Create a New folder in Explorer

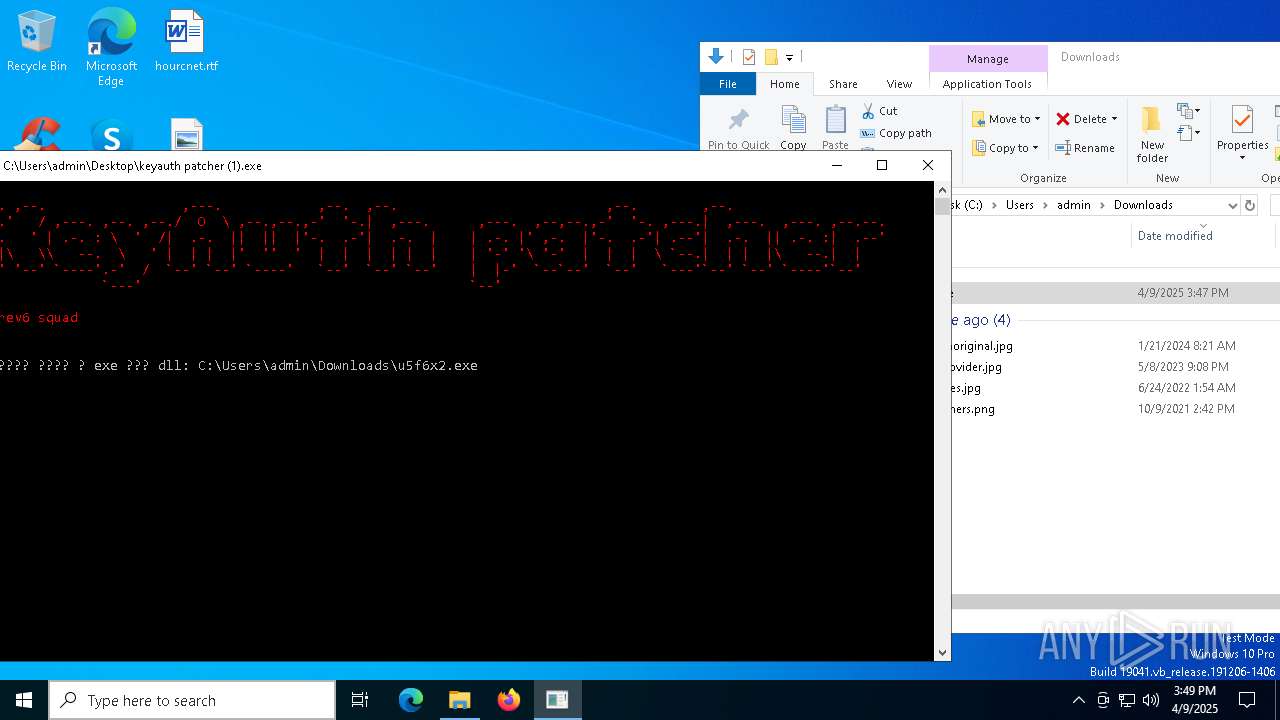point(1152,135)
